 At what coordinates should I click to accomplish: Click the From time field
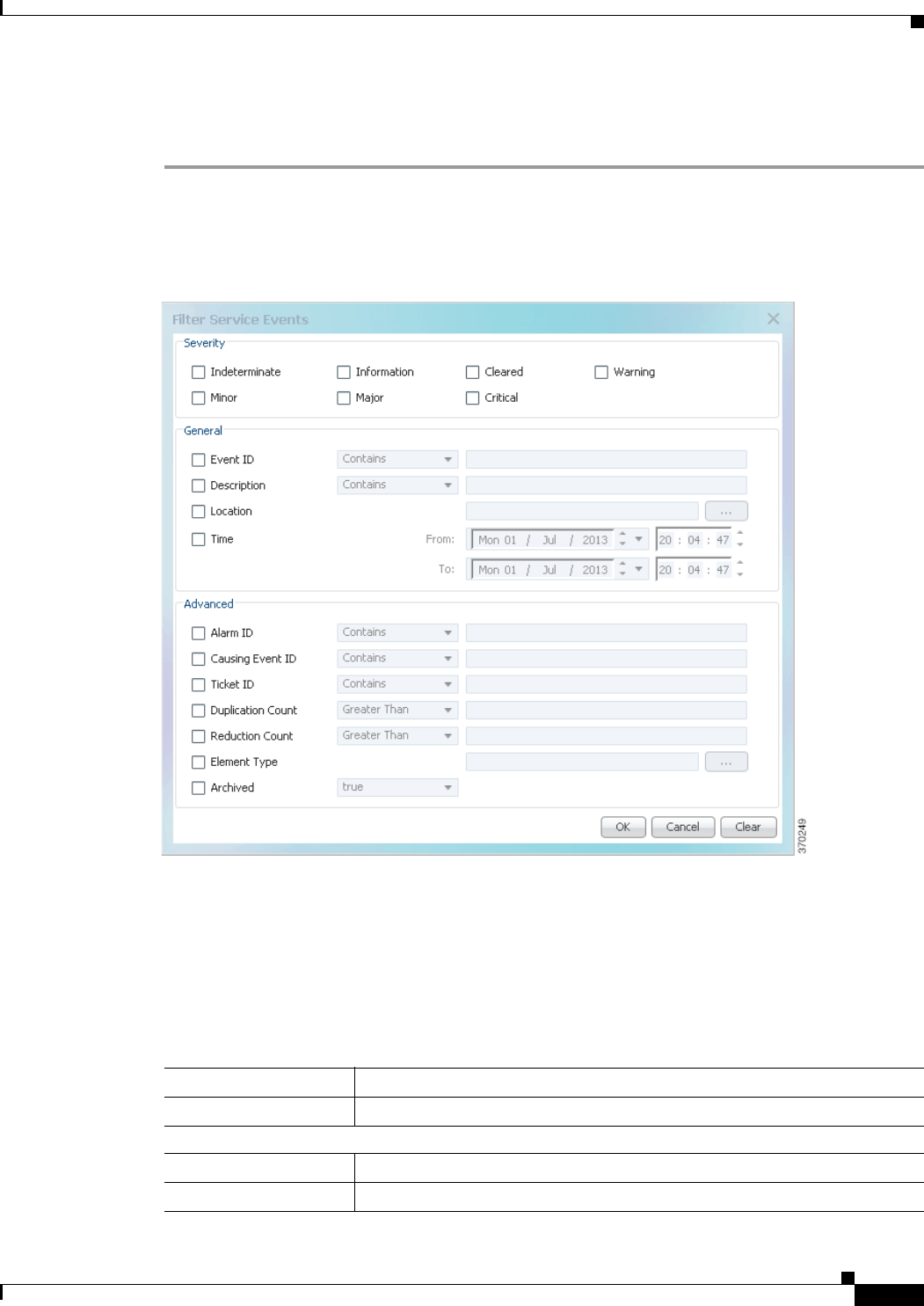click(694, 540)
